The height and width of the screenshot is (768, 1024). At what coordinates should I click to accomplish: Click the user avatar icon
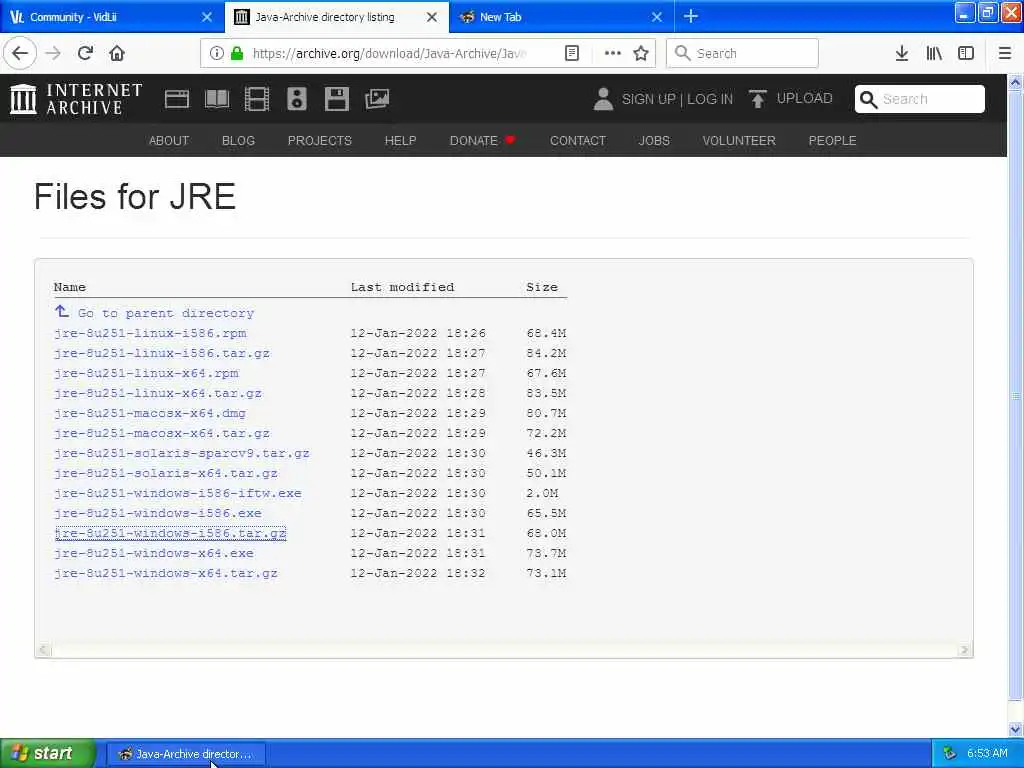[x=603, y=99]
